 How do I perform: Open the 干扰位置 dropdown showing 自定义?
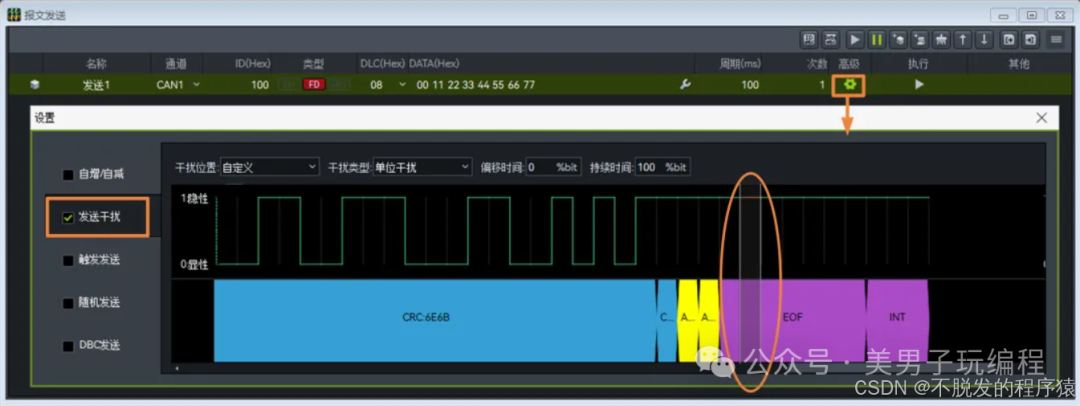pos(269,167)
